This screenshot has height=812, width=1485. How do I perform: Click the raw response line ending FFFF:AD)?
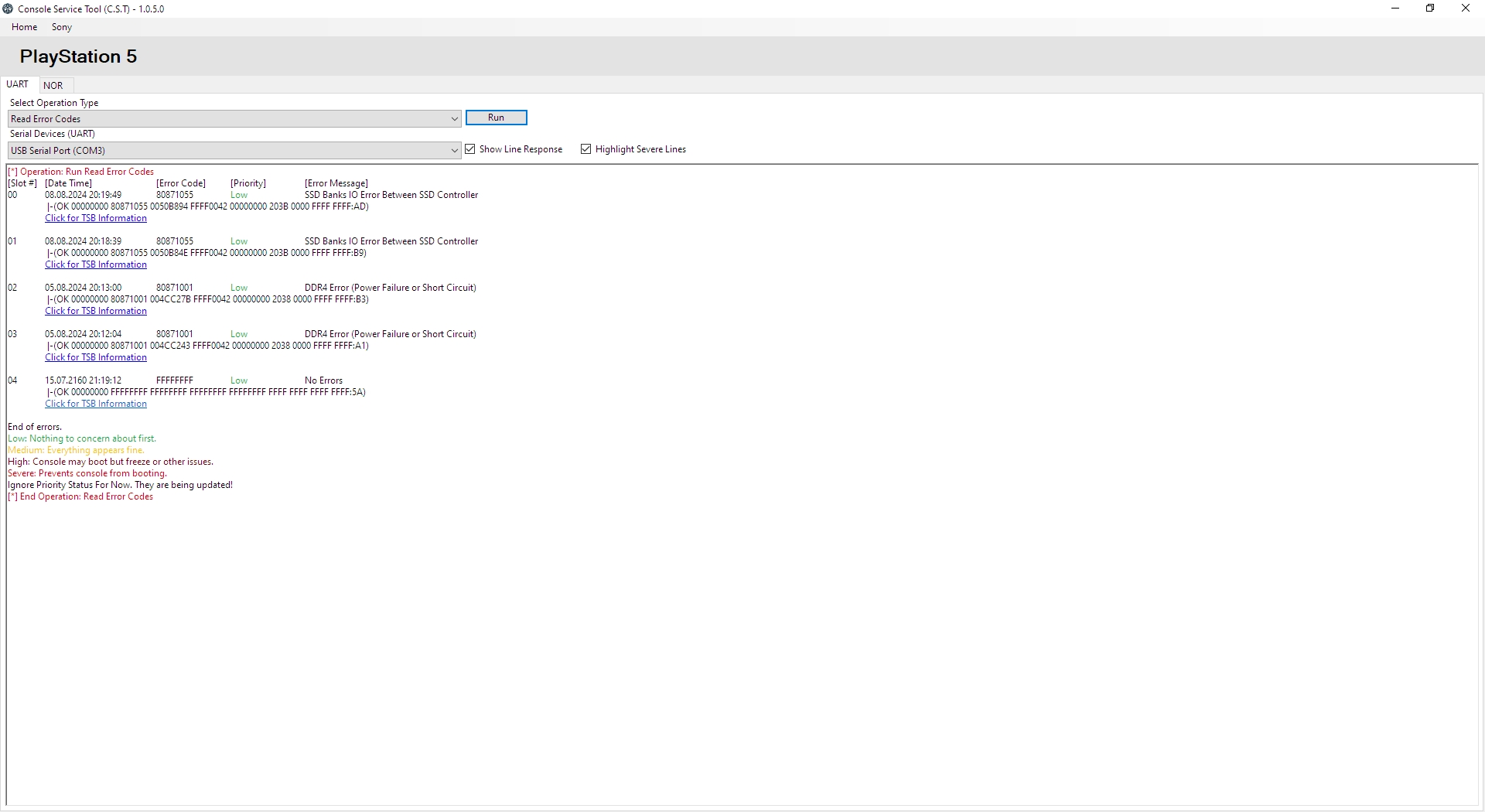click(x=207, y=206)
